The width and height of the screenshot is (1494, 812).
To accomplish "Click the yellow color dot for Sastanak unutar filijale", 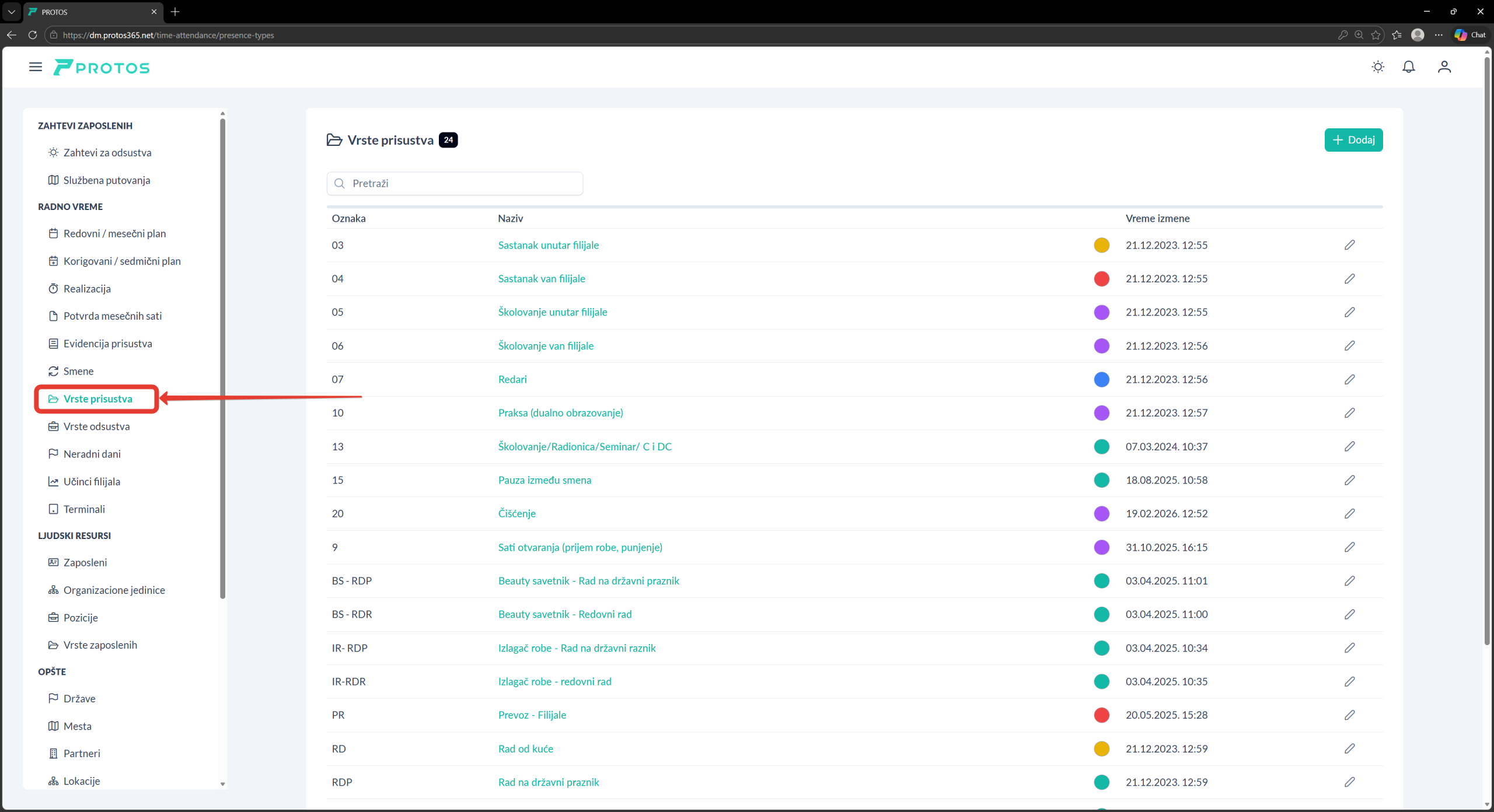I will [1101, 245].
